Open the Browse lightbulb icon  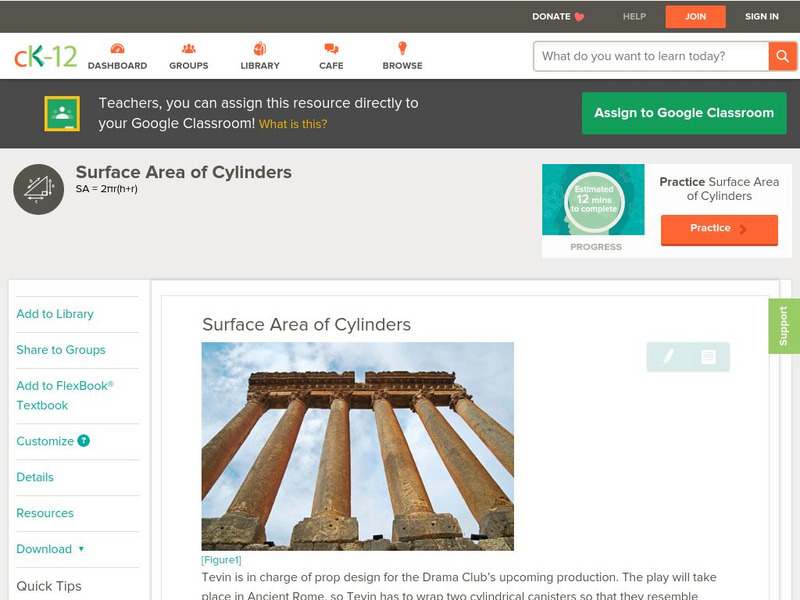tap(402, 48)
